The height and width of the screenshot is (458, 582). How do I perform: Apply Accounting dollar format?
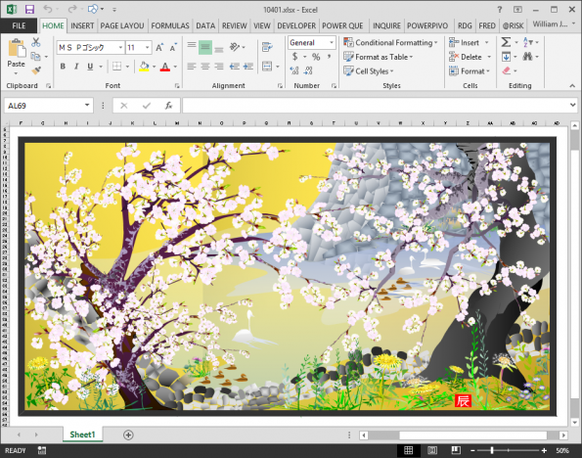point(295,56)
